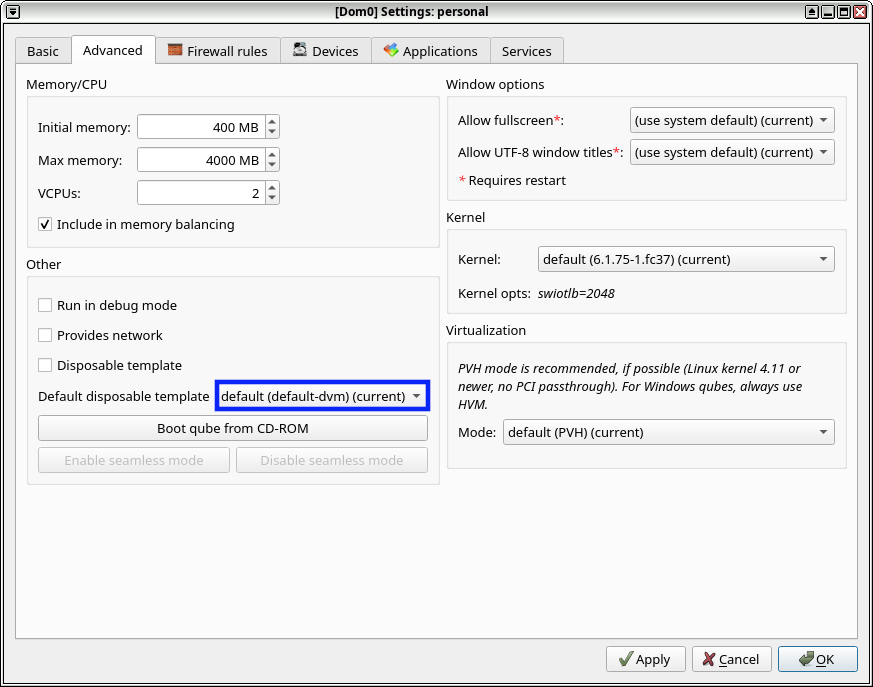Open the window menu icon in title bar

click(12, 12)
